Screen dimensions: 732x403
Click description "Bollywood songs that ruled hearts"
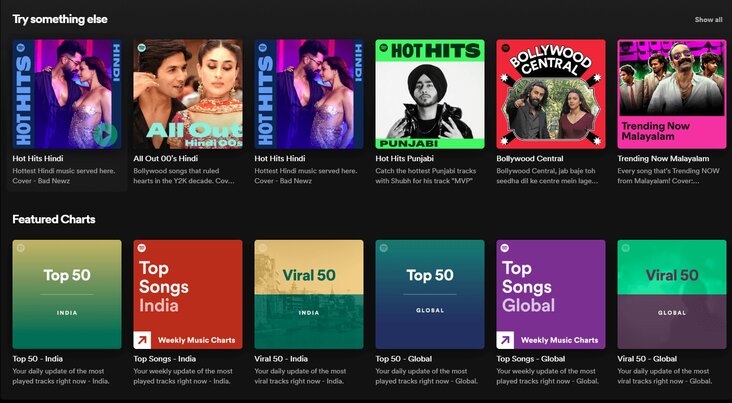click(x=184, y=176)
